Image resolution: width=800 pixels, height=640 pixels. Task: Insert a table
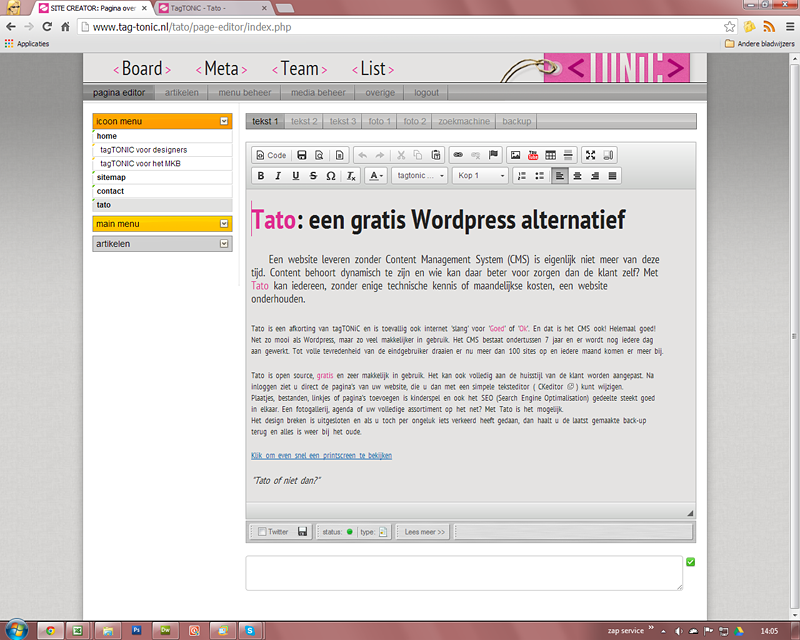pyautogui.click(x=551, y=155)
